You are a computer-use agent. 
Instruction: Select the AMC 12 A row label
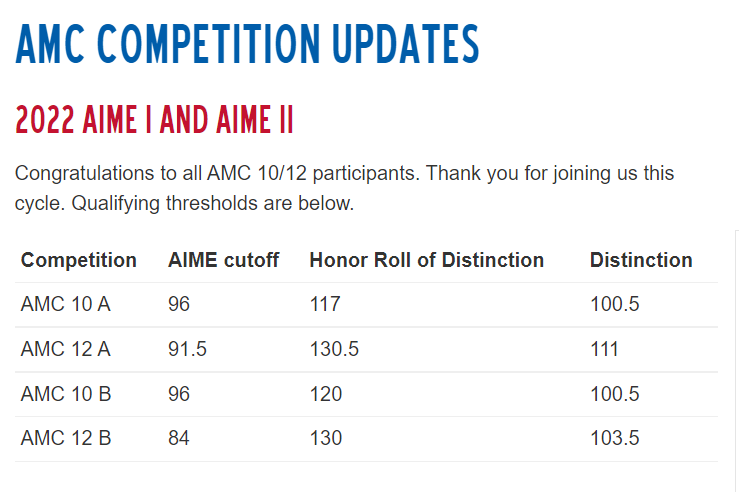66,349
